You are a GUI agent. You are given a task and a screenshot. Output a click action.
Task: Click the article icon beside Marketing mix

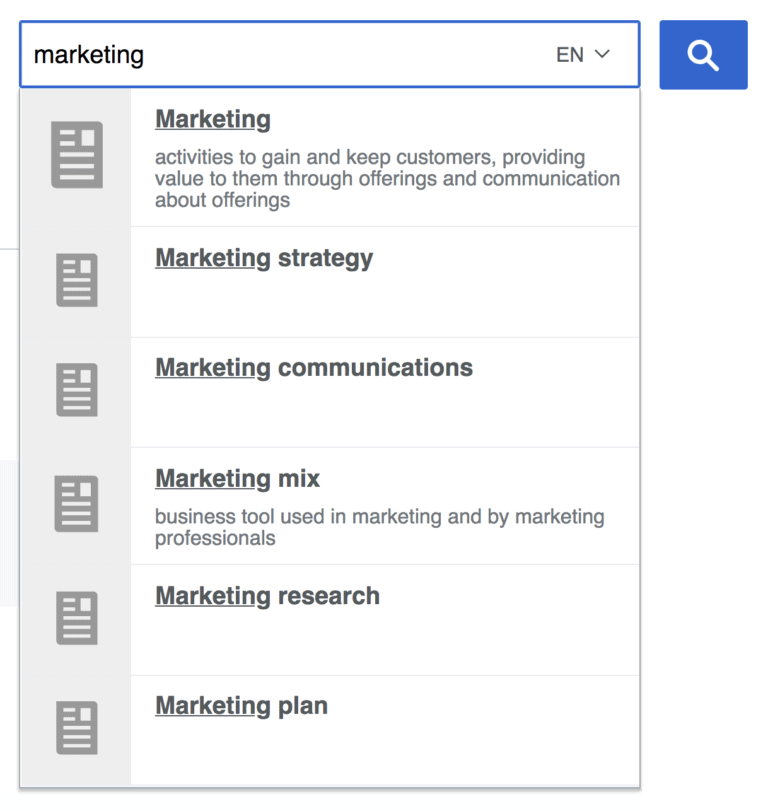point(76,505)
